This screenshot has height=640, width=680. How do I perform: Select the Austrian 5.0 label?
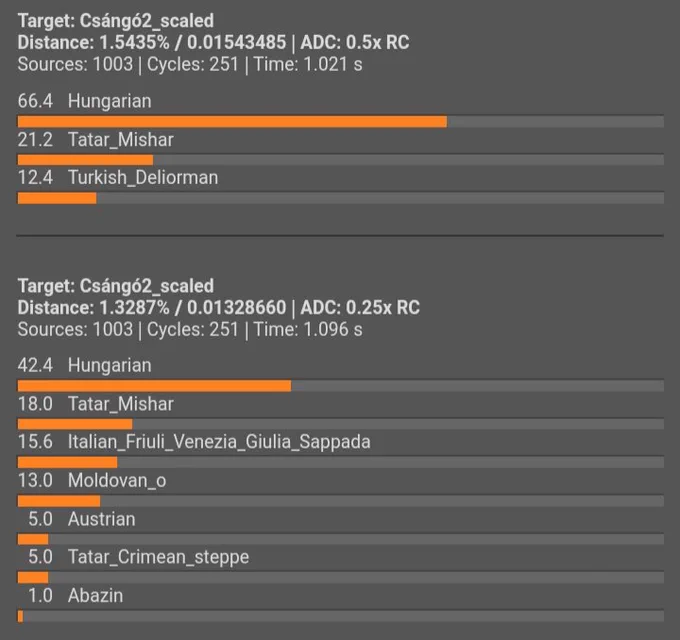click(x=82, y=519)
